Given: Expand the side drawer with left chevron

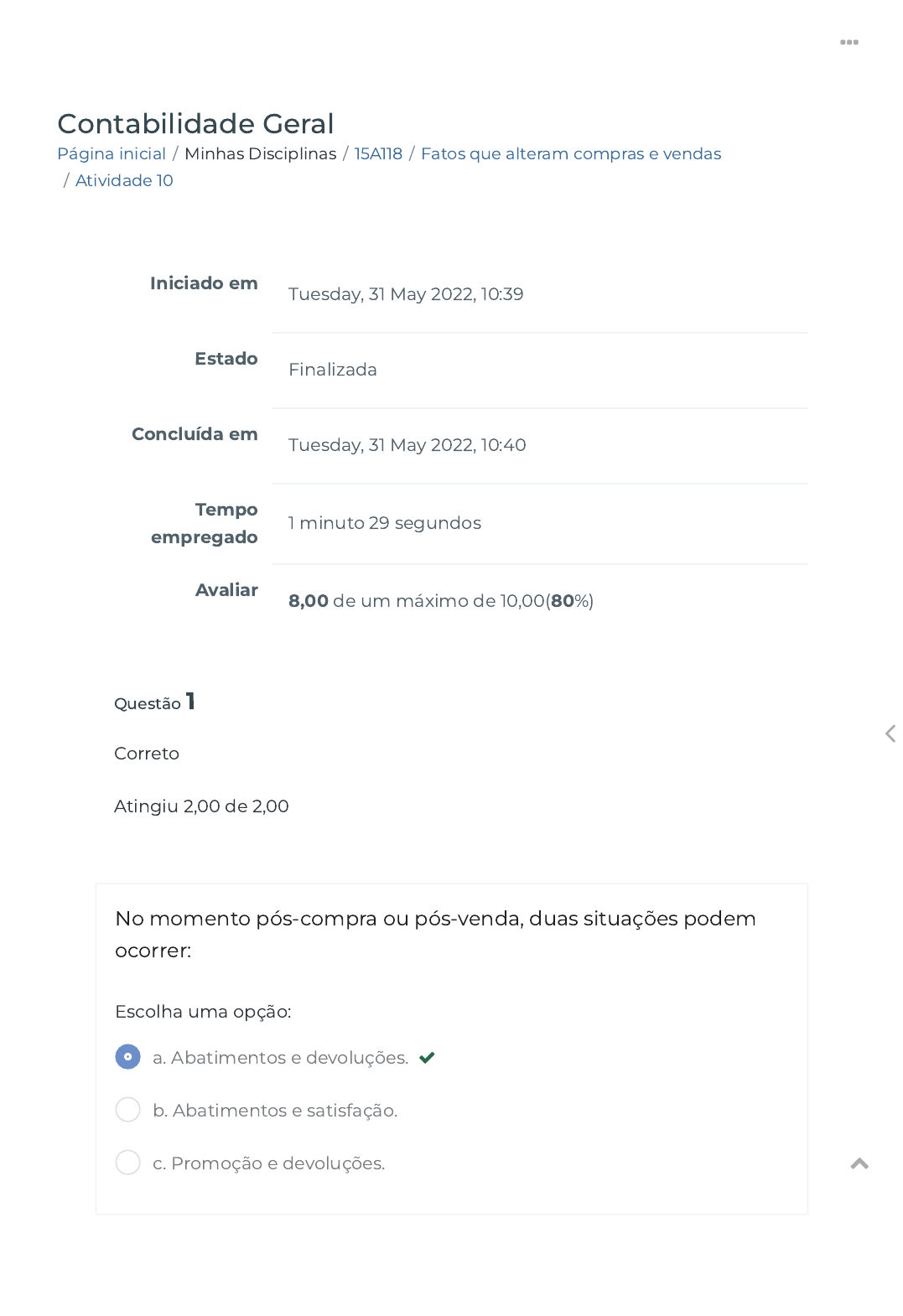Looking at the screenshot, I should point(890,733).
